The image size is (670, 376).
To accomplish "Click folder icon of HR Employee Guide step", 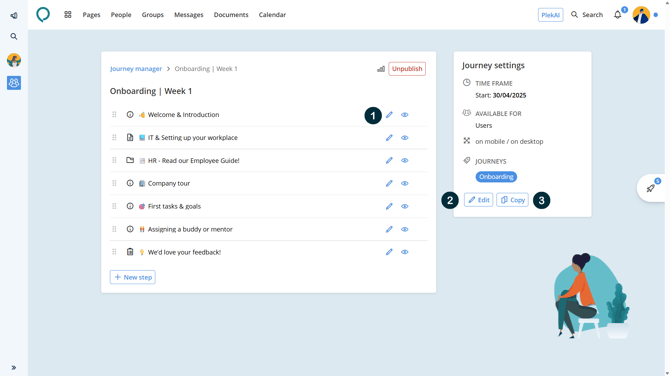I will click(130, 160).
